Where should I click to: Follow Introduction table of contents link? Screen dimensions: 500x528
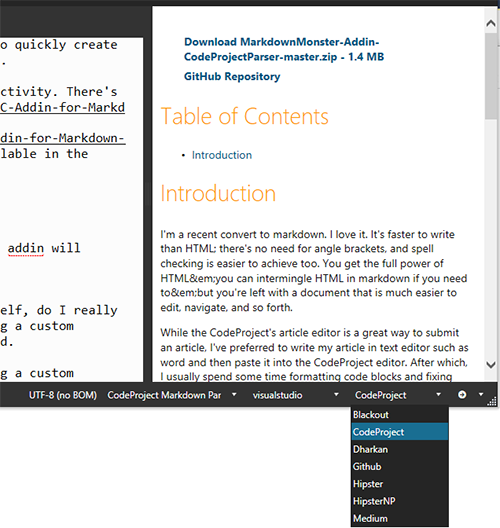[222, 155]
